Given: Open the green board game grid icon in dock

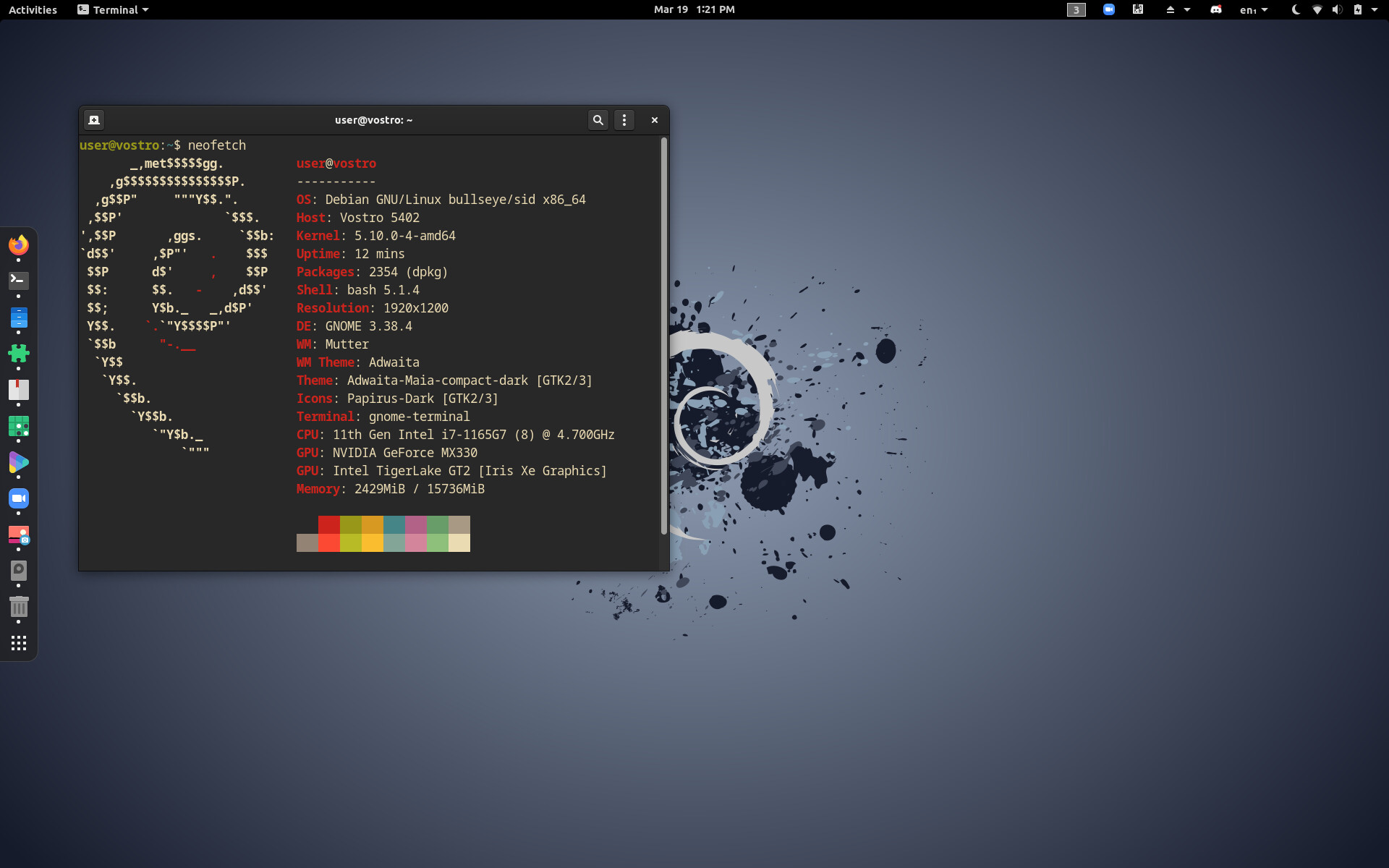Looking at the screenshot, I should tap(19, 426).
